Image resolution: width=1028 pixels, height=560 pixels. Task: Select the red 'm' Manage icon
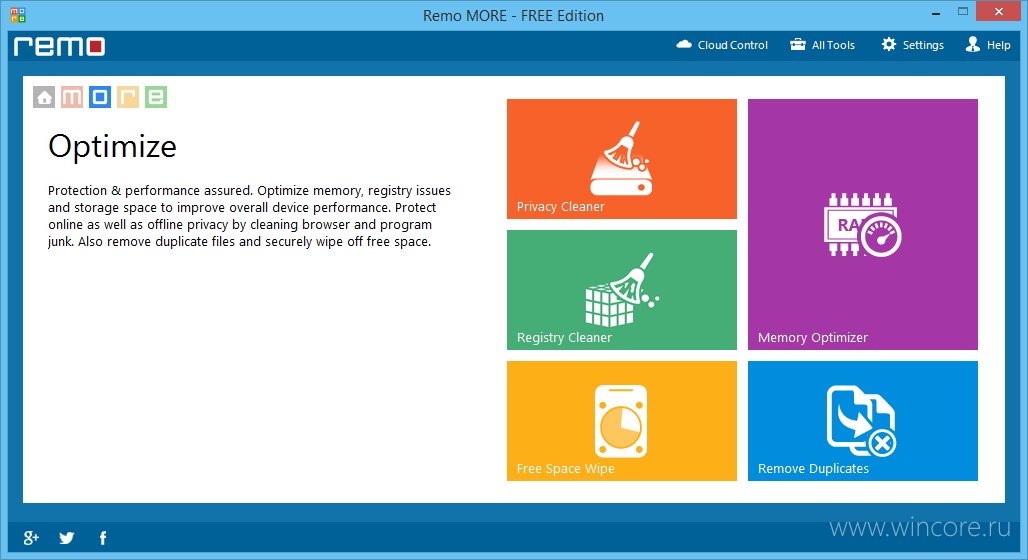click(x=72, y=97)
